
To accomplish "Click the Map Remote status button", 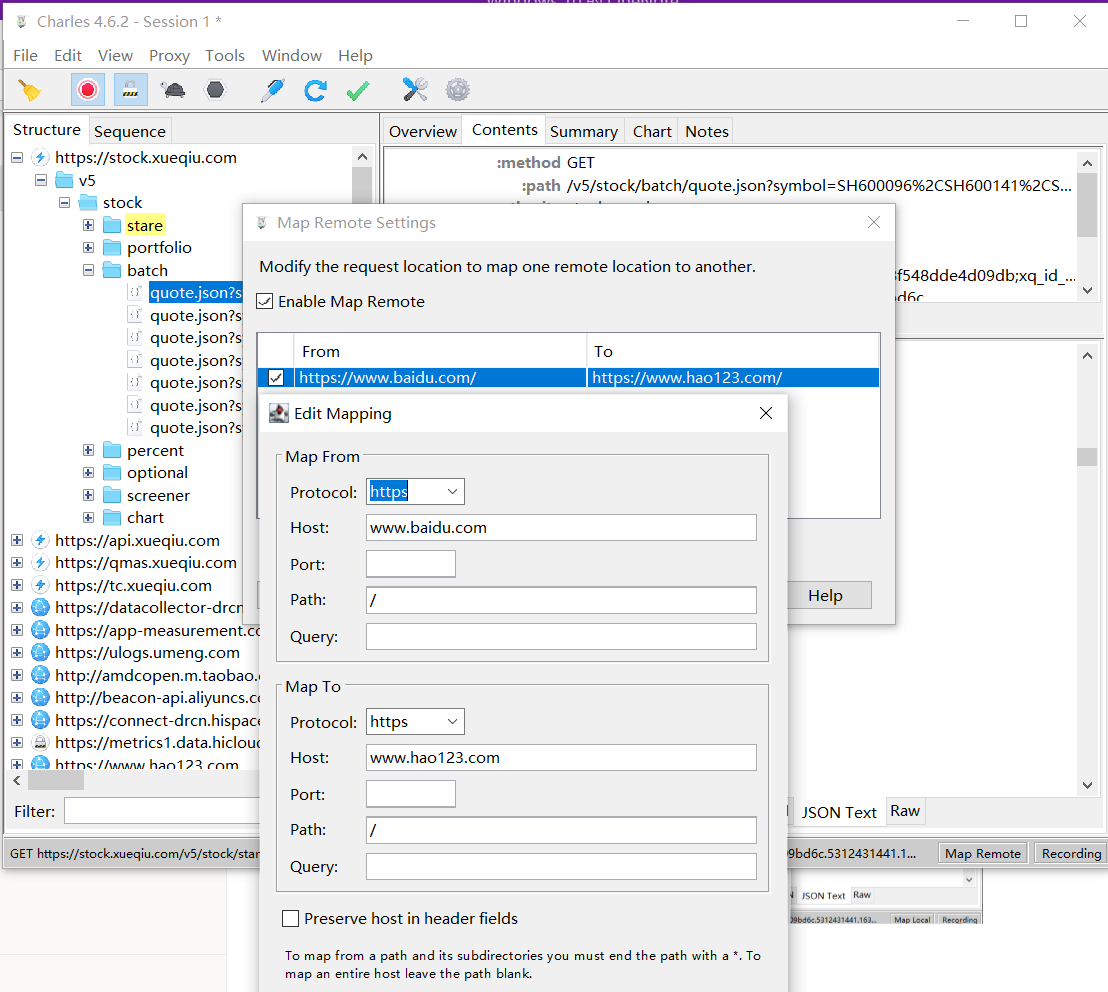I will tap(983, 854).
